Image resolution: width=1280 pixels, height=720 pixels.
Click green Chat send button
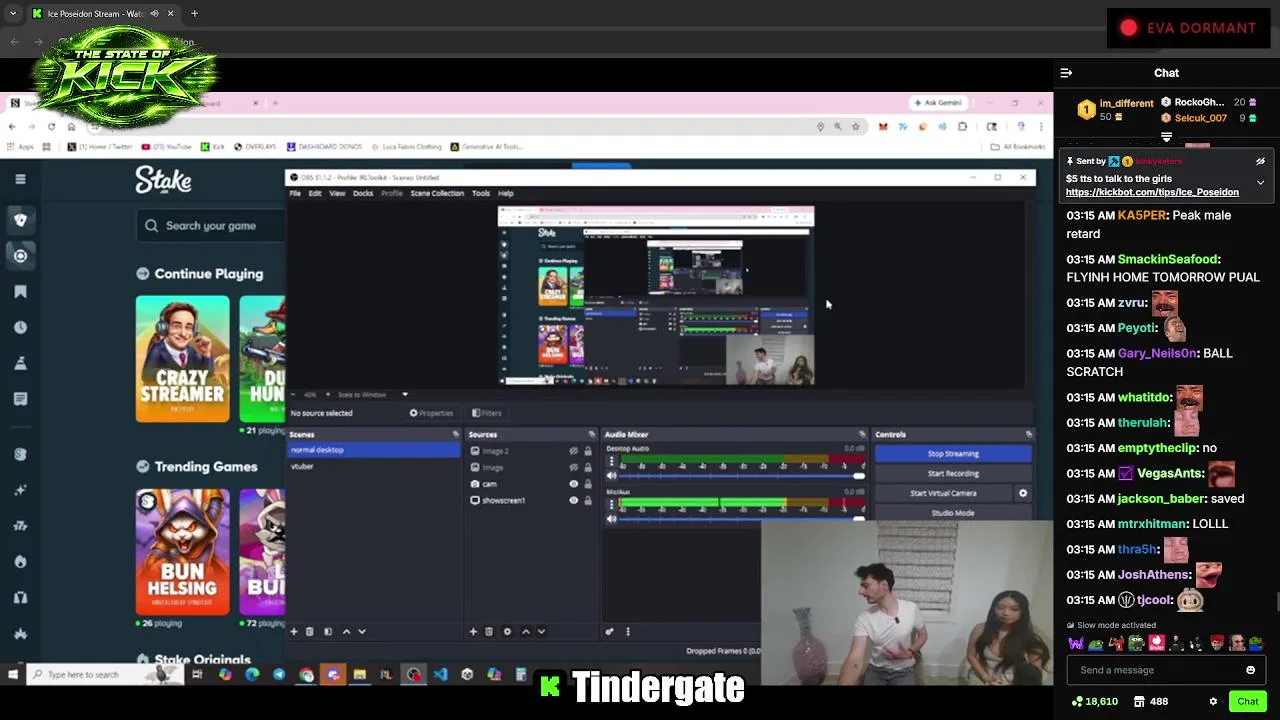coord(1247,701)
